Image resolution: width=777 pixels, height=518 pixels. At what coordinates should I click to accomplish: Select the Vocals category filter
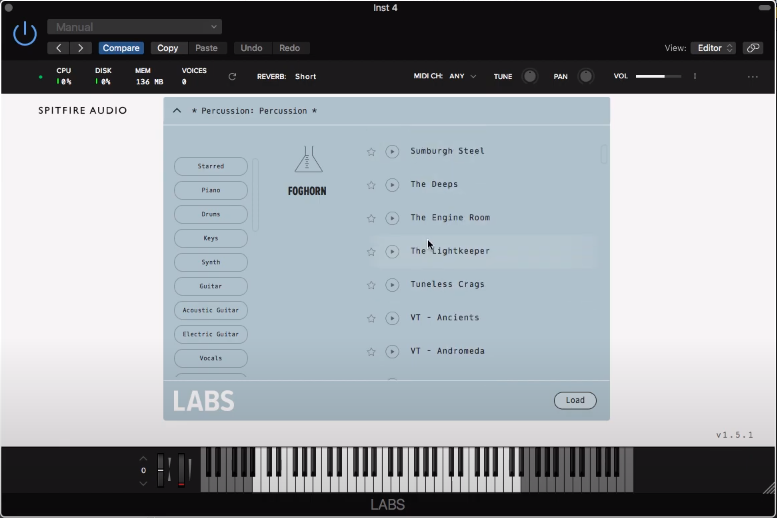pyautogui.click(x=211, y=358)
